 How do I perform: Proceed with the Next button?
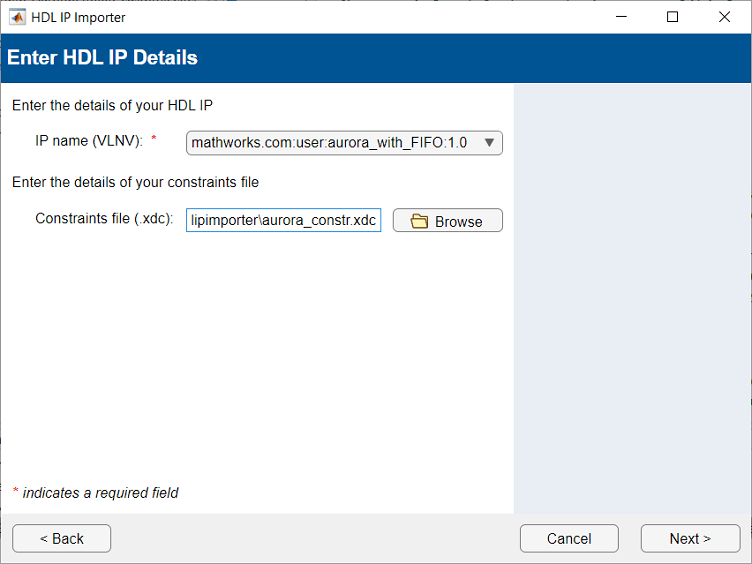click(690, 538)
